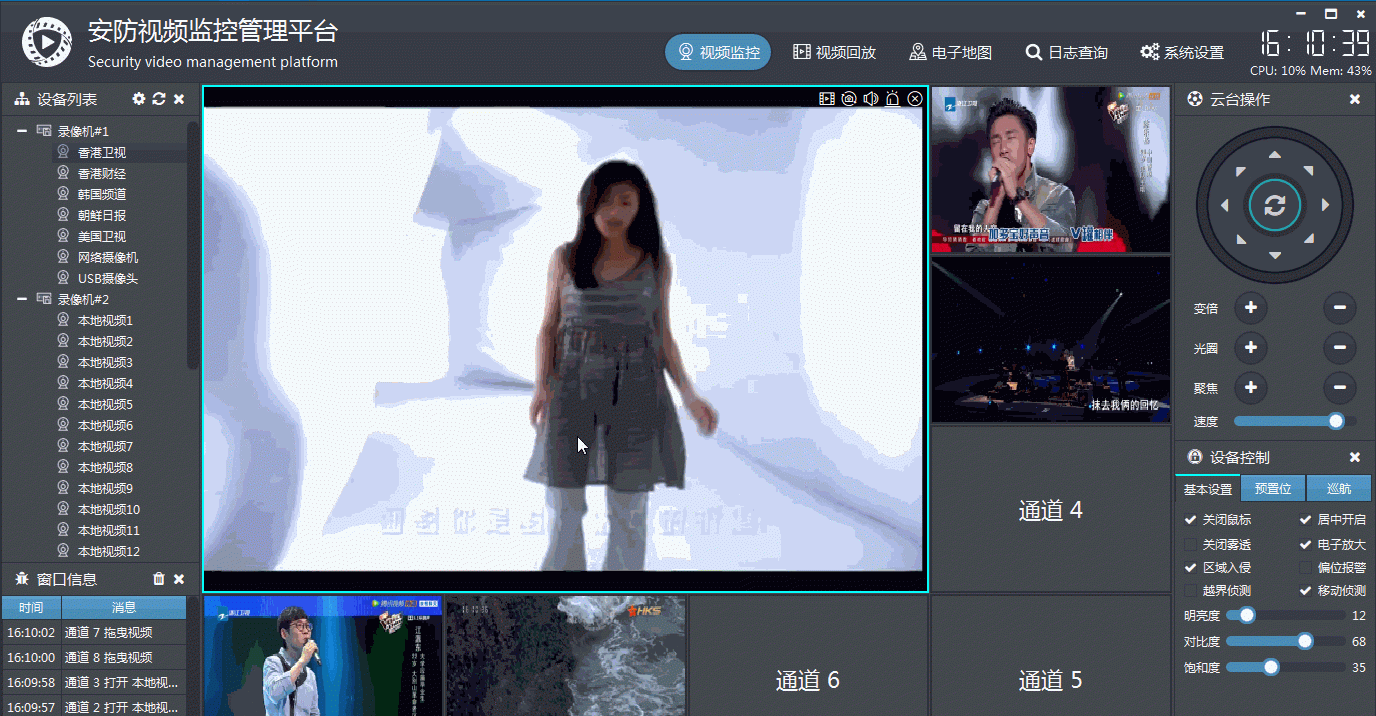
Task: Open 视频回放 tab
Action: point(834,52)
